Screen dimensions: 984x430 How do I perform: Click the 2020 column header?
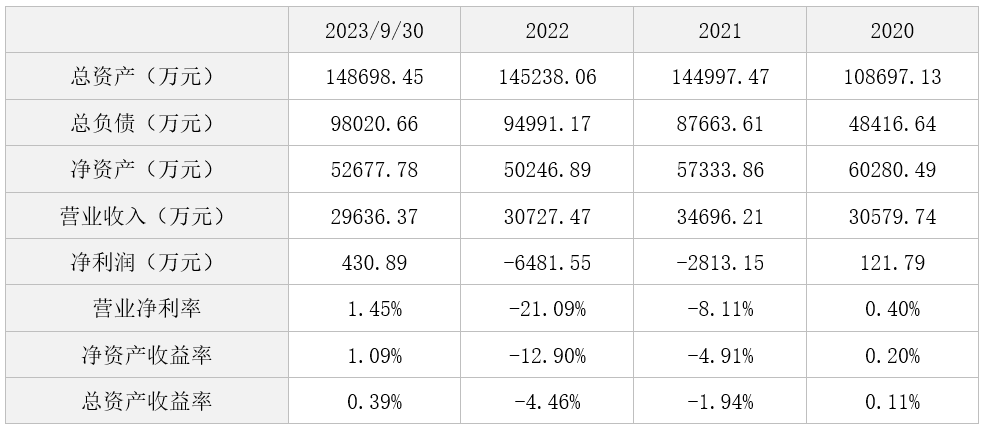point(892,30)
